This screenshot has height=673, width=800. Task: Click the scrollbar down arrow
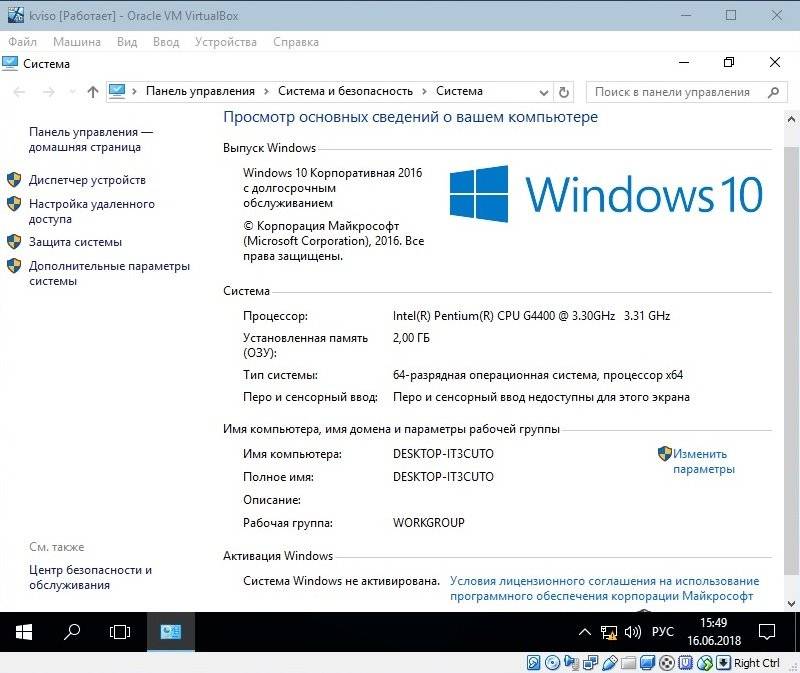[x=791, y=604]
